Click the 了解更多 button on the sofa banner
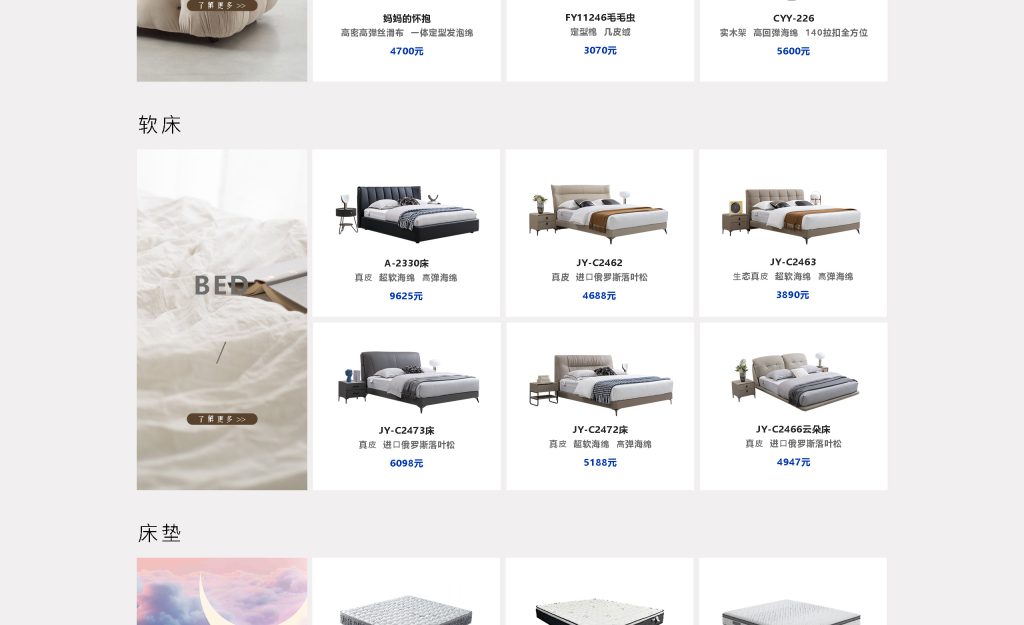This screenshot has height=625, width=1024. [222, 5]
